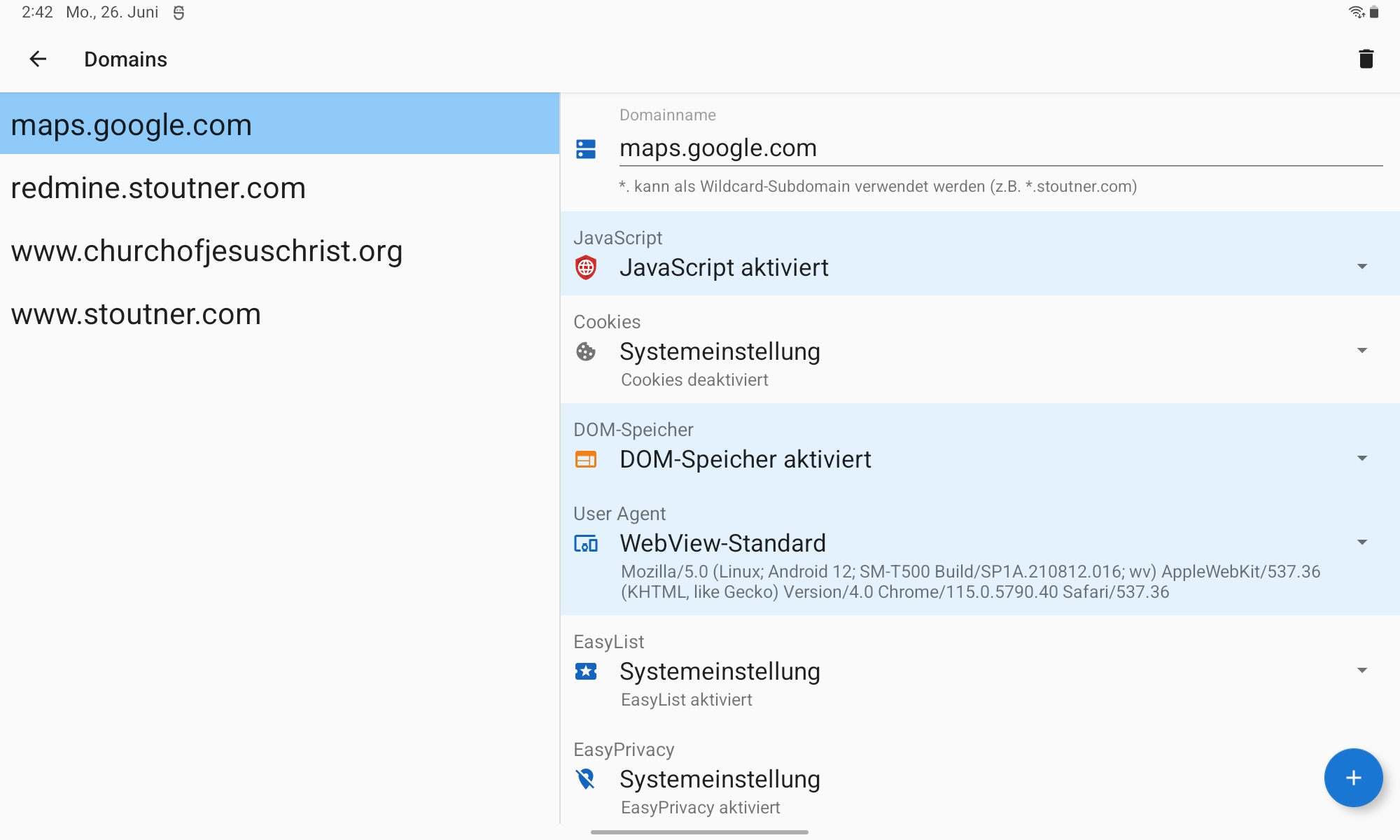Expand the WebView-Standard user agent dropdown

point(1361,542)
